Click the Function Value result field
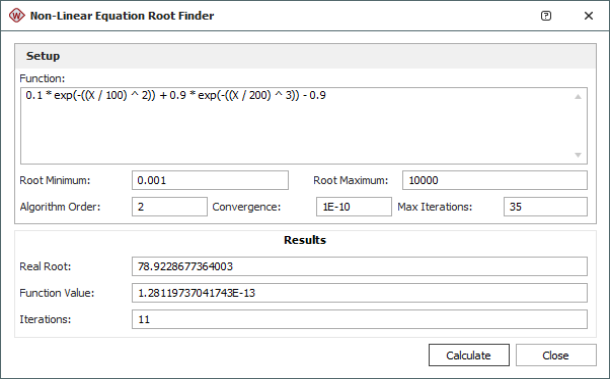This screenshot has width=610, height=379. 359,293
